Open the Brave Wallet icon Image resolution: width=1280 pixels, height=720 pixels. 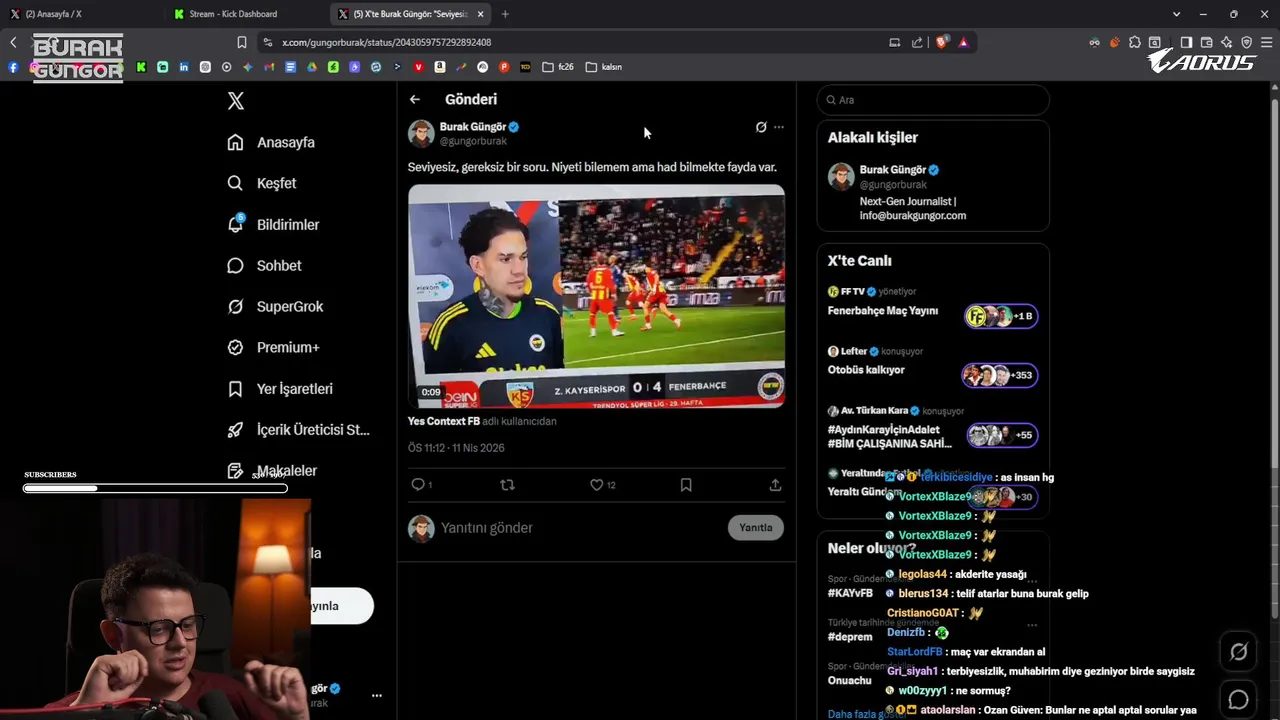[x=1206, y=42]
